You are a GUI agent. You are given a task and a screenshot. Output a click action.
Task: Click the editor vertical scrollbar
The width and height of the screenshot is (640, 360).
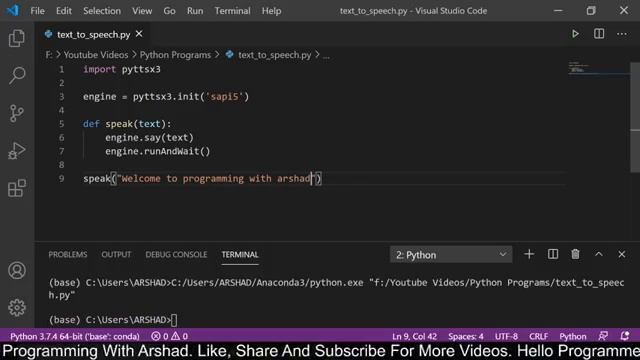[x=635, y=117]
